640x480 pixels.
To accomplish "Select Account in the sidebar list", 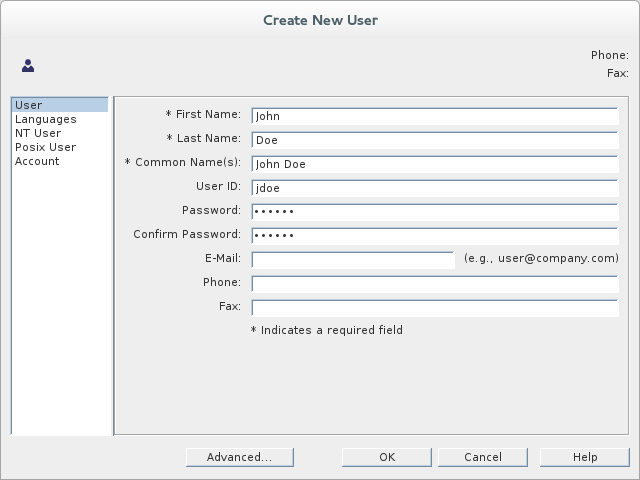I will click(37, 161).
